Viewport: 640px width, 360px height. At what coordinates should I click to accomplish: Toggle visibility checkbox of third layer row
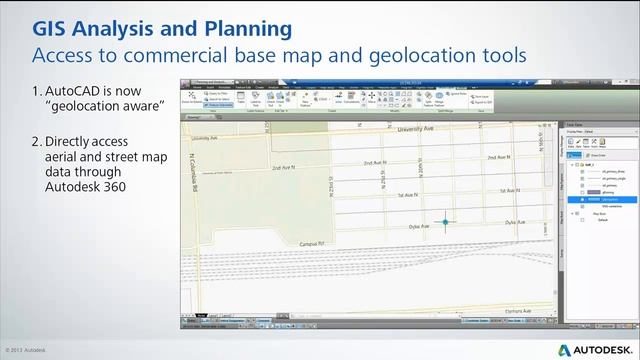[x=582, y=186]
